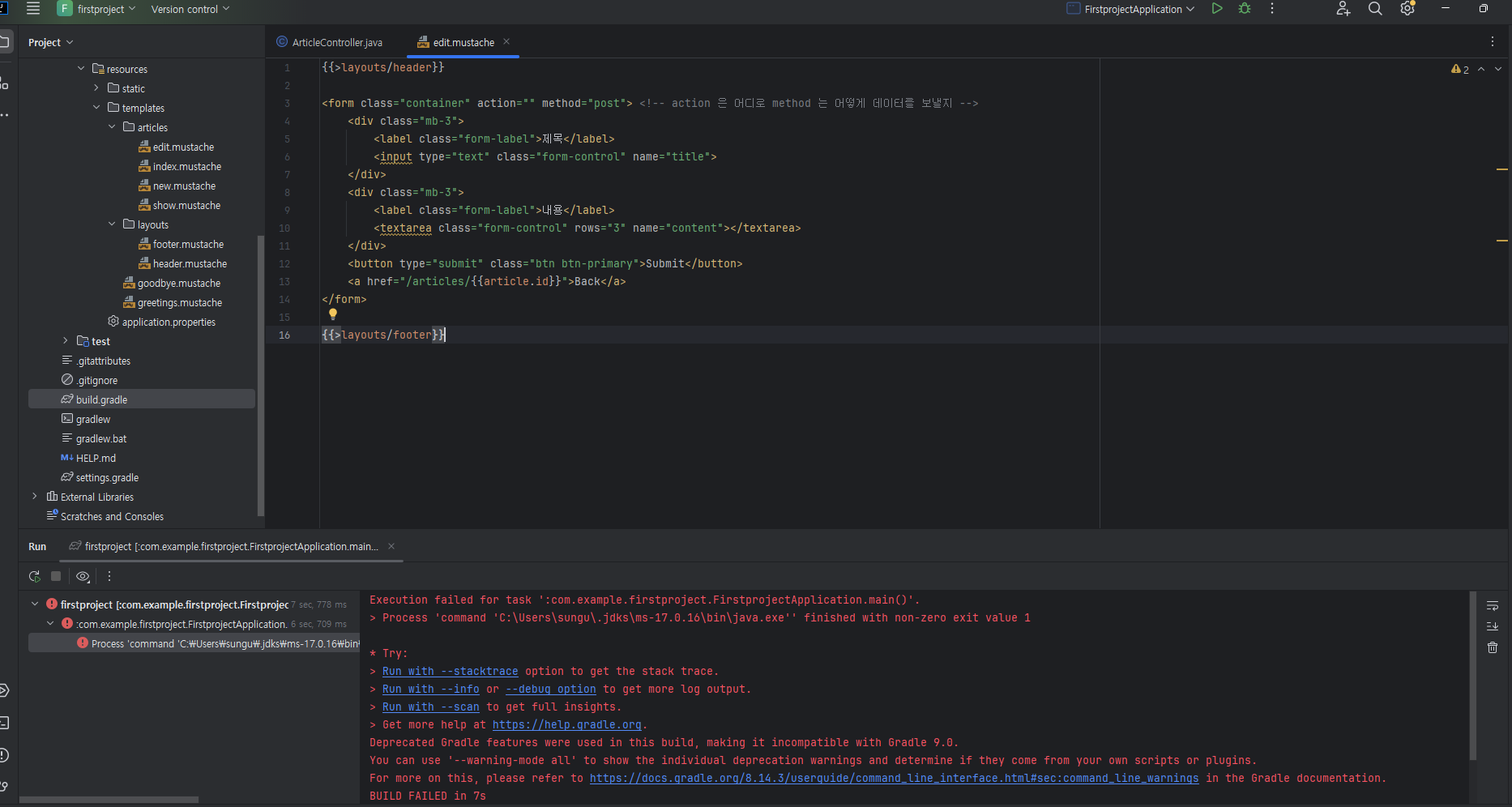Open Git tool window sidebar icon
This screenshot has height=807, width=1512.
click(x=4, y=786)
